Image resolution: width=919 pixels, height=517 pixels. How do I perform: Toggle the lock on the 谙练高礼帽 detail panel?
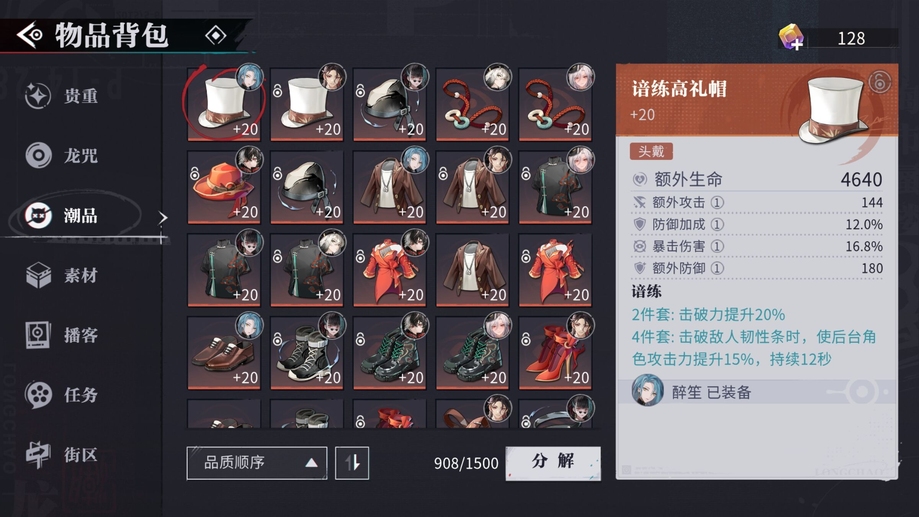879,81
